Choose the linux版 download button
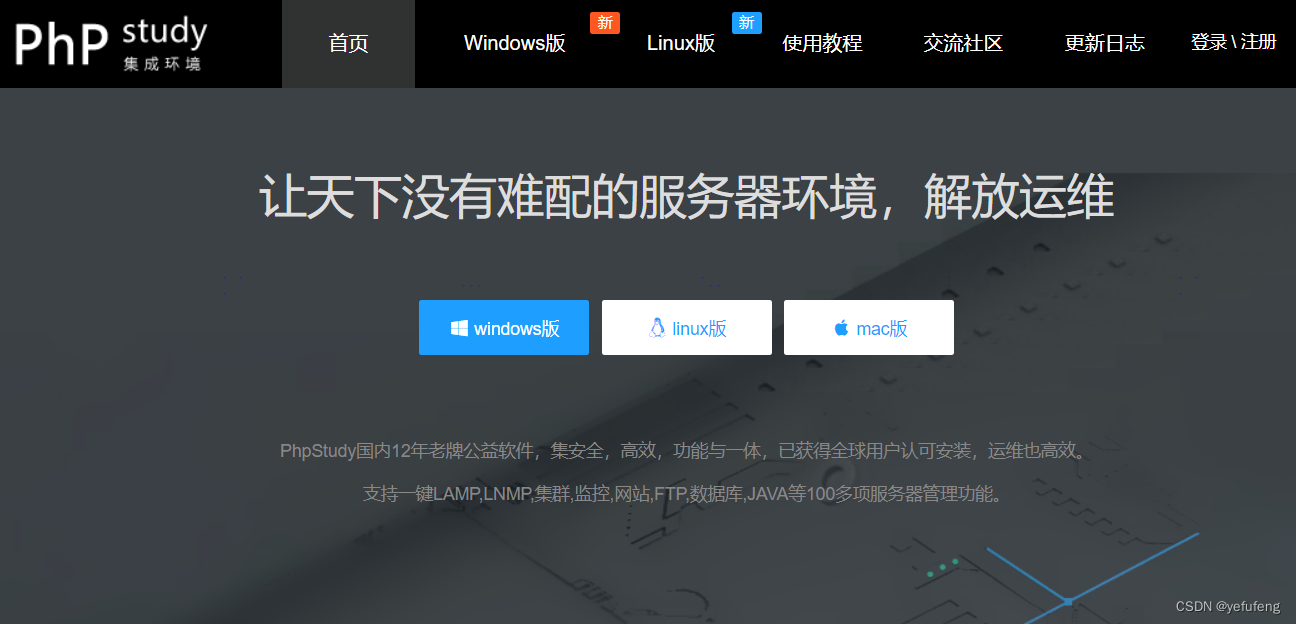 [687, 328]
